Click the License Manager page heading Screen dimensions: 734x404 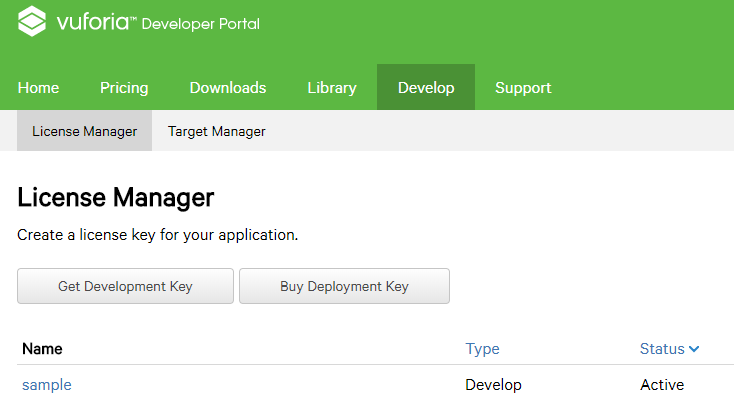[x=116, y=197]
